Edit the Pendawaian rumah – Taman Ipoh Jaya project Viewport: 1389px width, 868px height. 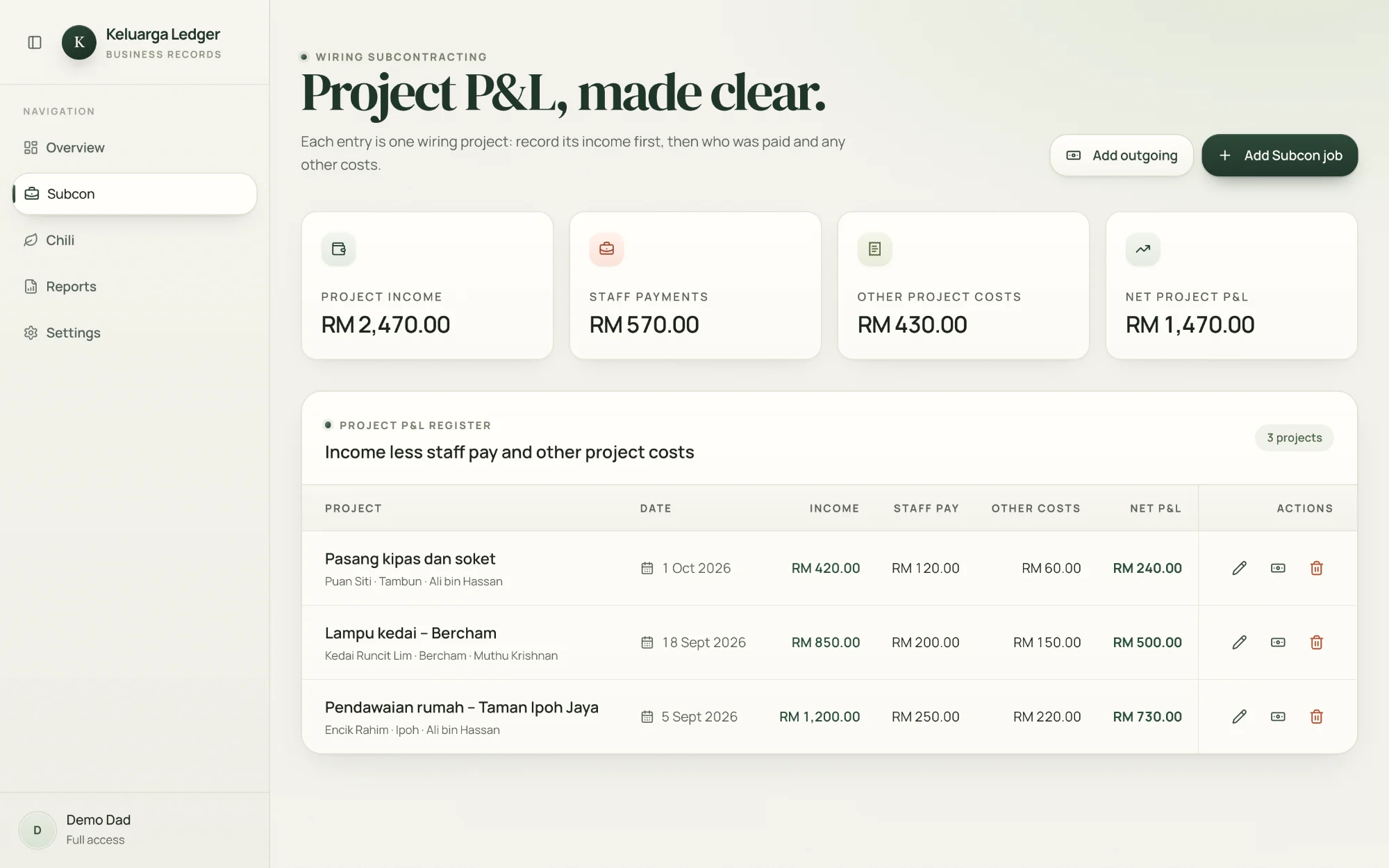pyautogui.click(x=1240, y=717)
